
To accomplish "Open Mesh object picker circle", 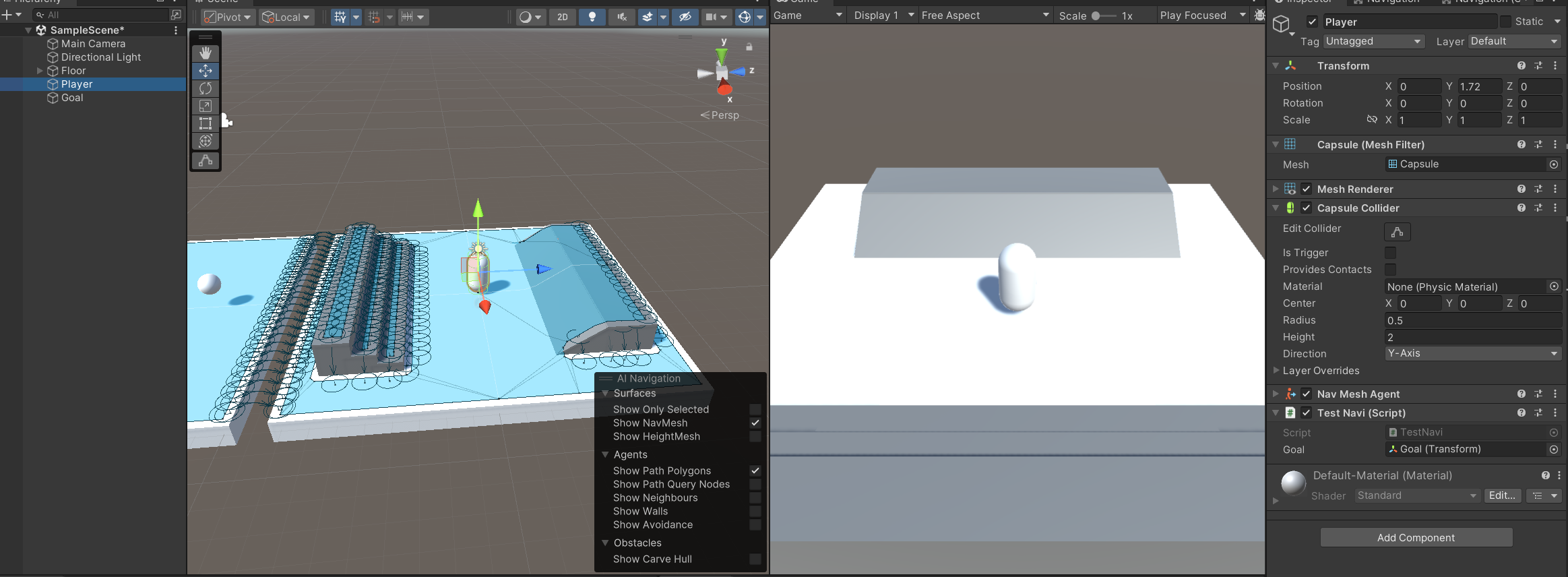I will tap(1553, 164).
